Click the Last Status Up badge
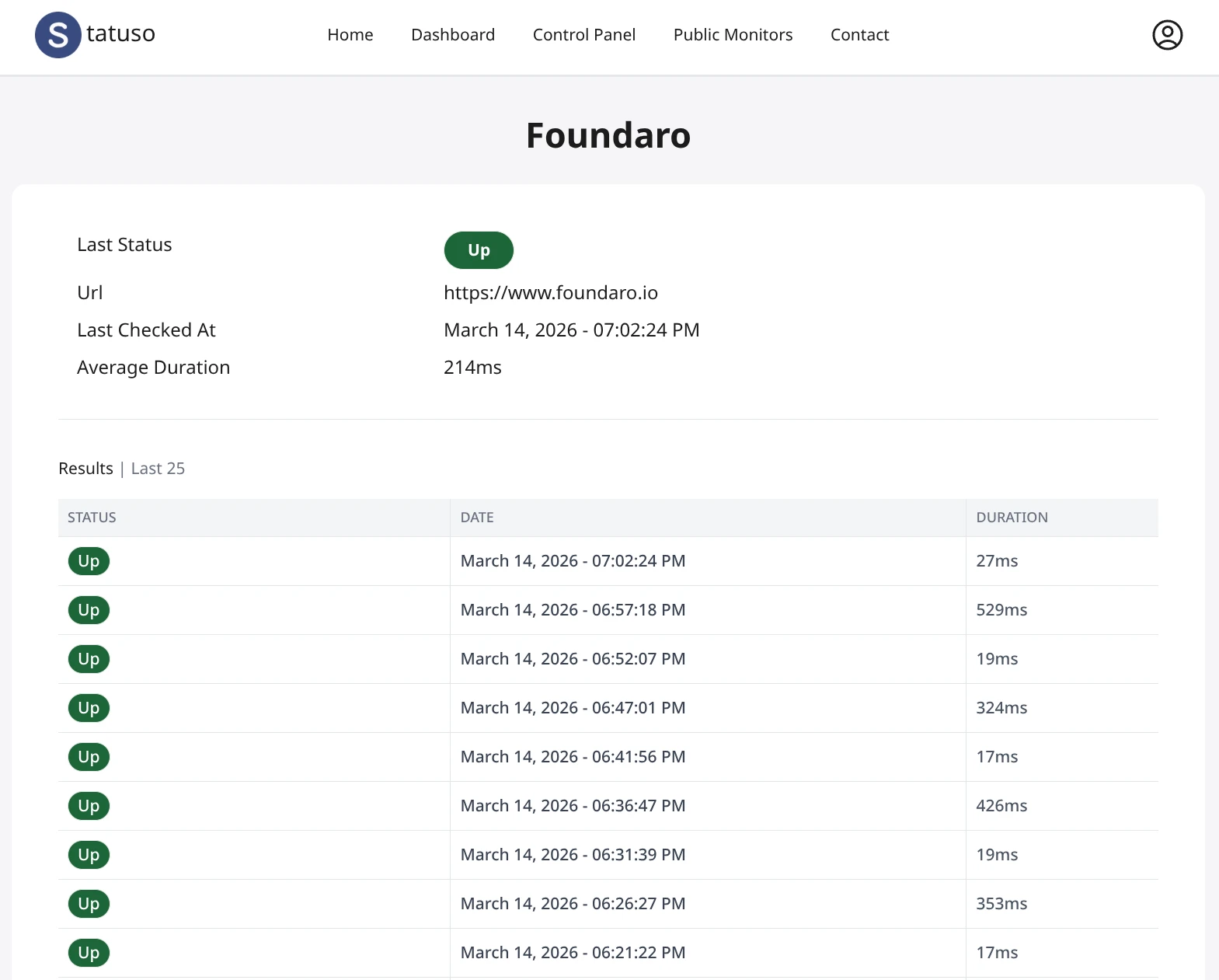The width and height of the screenshot is (1219, 980). click(x=479, y=250)
